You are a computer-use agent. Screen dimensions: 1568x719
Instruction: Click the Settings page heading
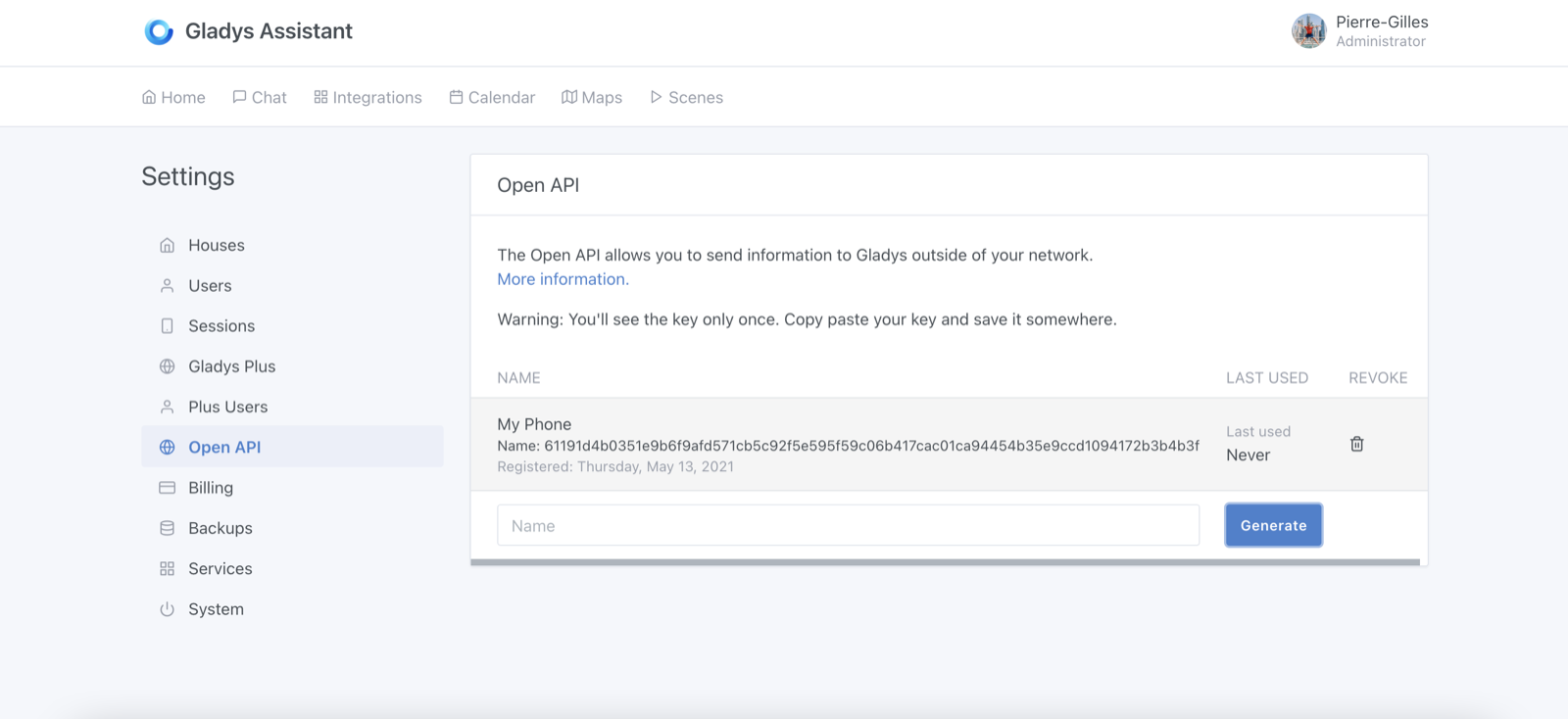(x=188, y=176)
